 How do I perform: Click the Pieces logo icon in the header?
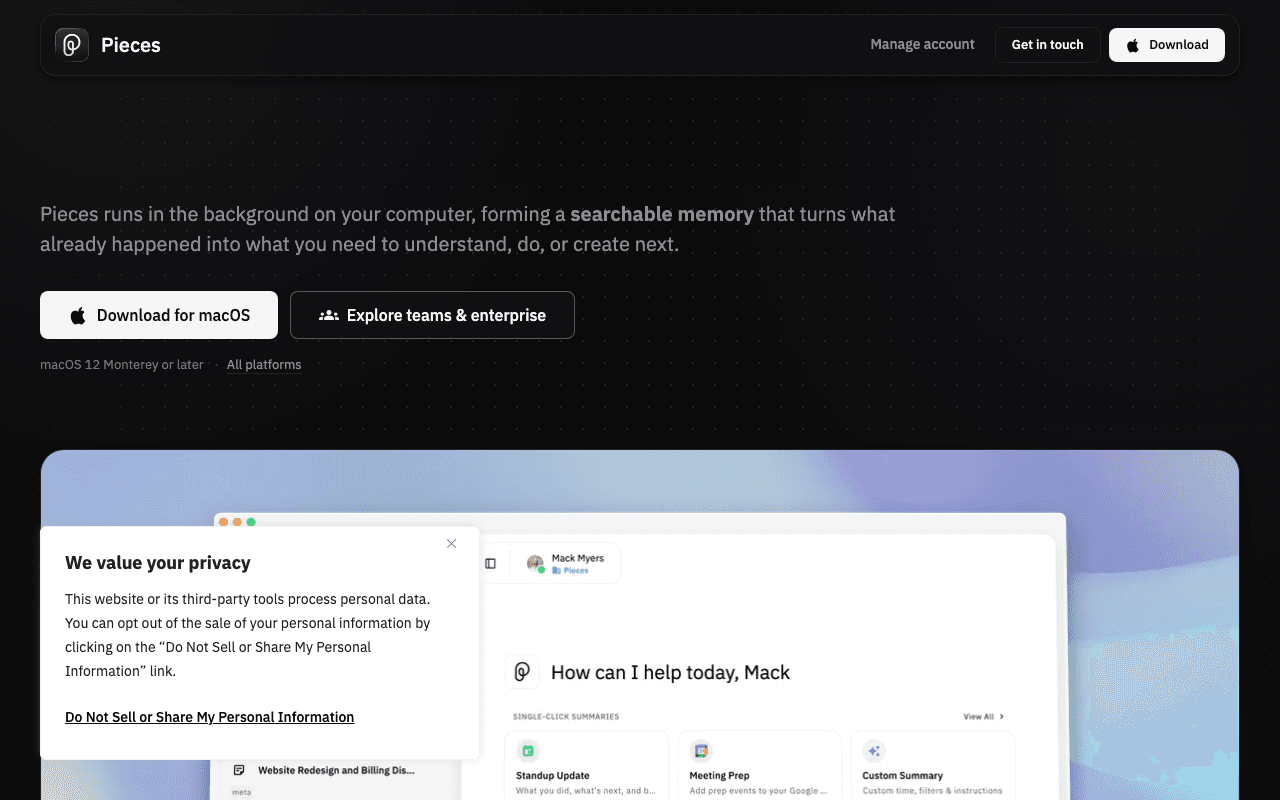(x=72, y=45)
